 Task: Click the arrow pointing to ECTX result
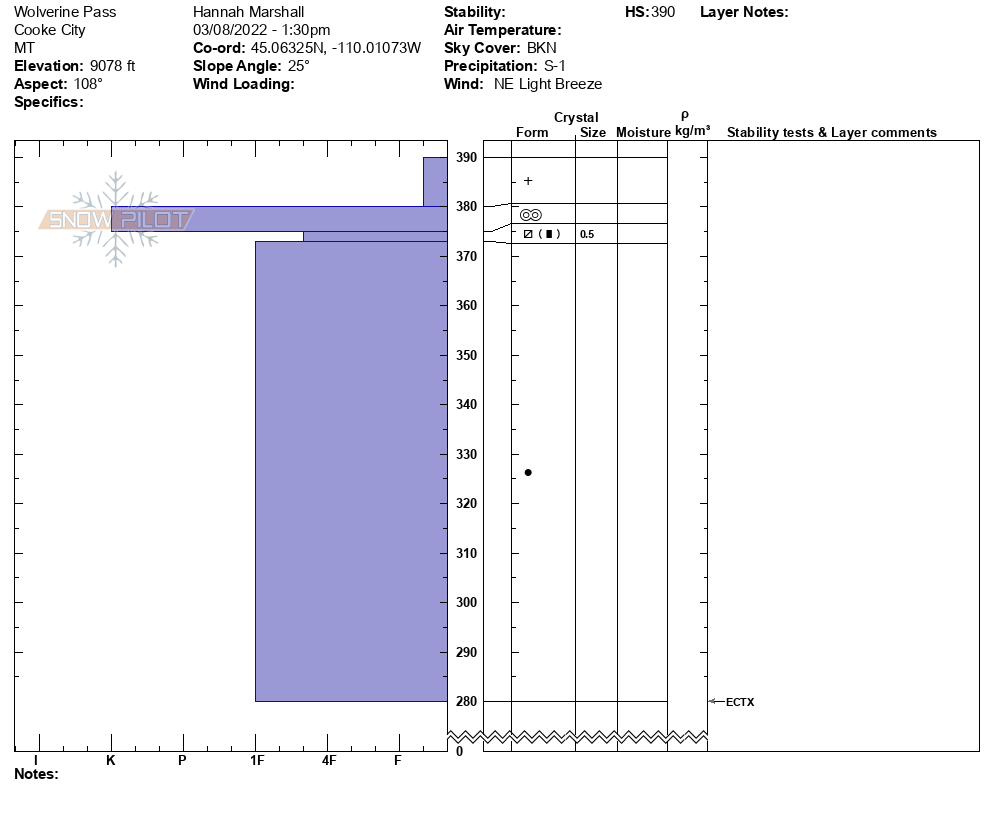716,701
